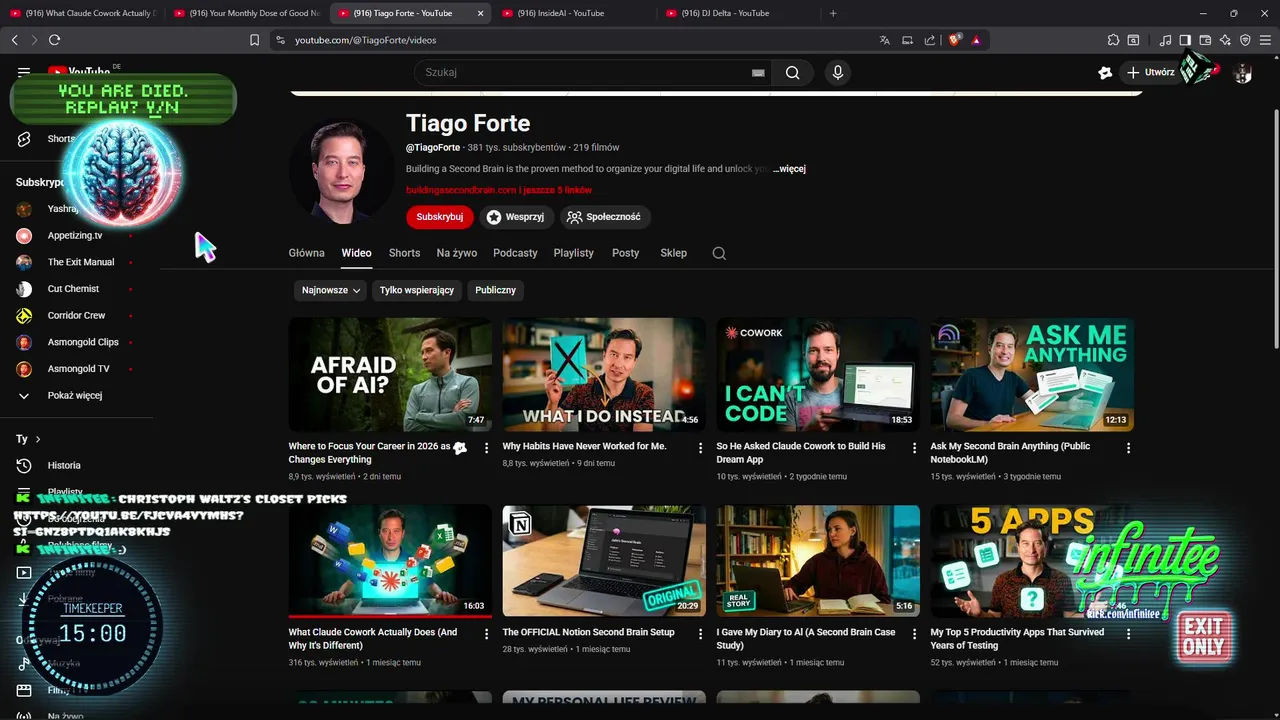Click the YouTube search magnifier button
The height and width of the screenshot is (720, 1280).
pos(792,72)
